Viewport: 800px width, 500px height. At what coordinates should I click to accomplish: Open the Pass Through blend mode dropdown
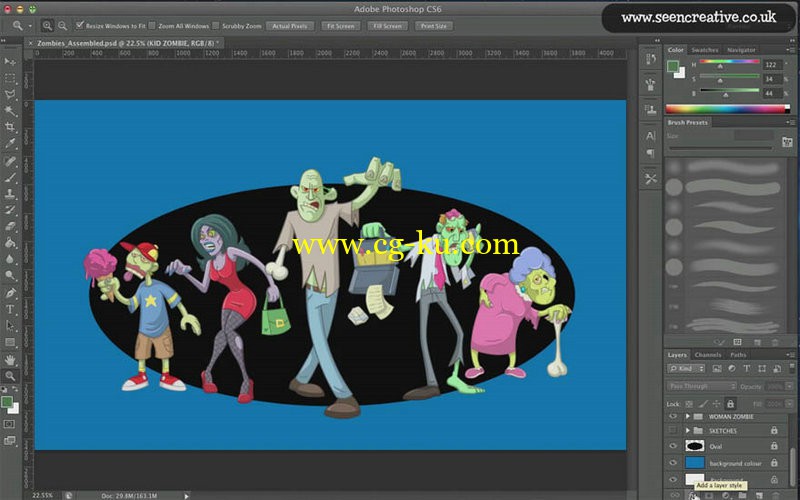pyautogui.click(x=702, y=386)
